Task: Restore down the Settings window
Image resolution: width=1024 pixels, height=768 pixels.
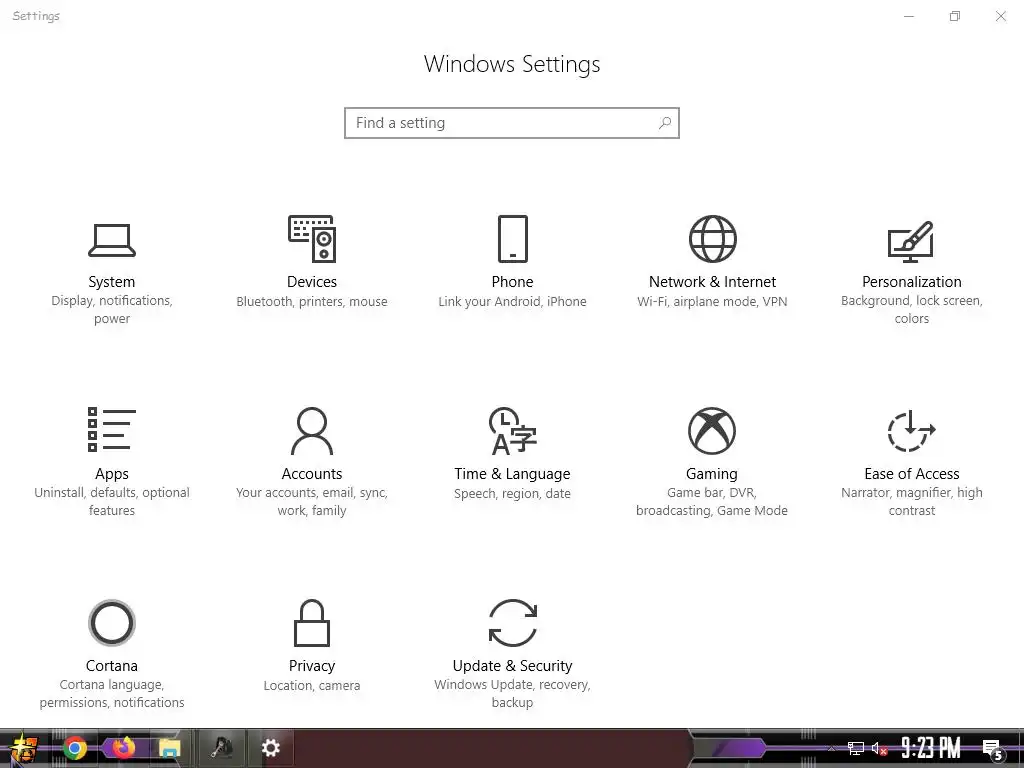Action: coord(955,16)
